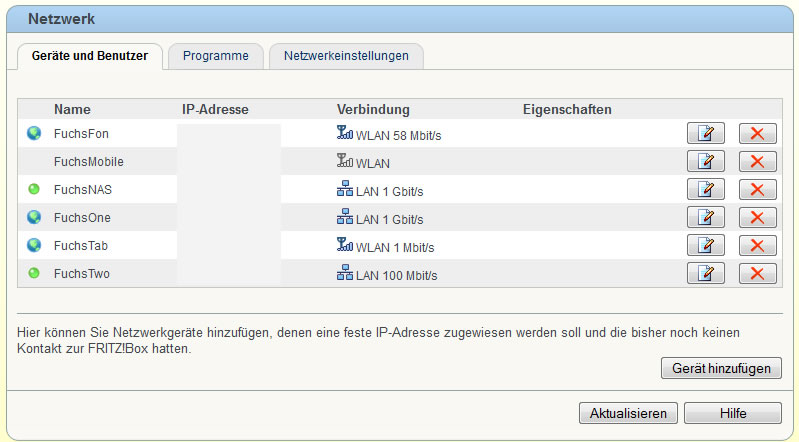Screen dimensions: 799x442
Task: Remove the FuchsOne device
Action: [757, 217]
